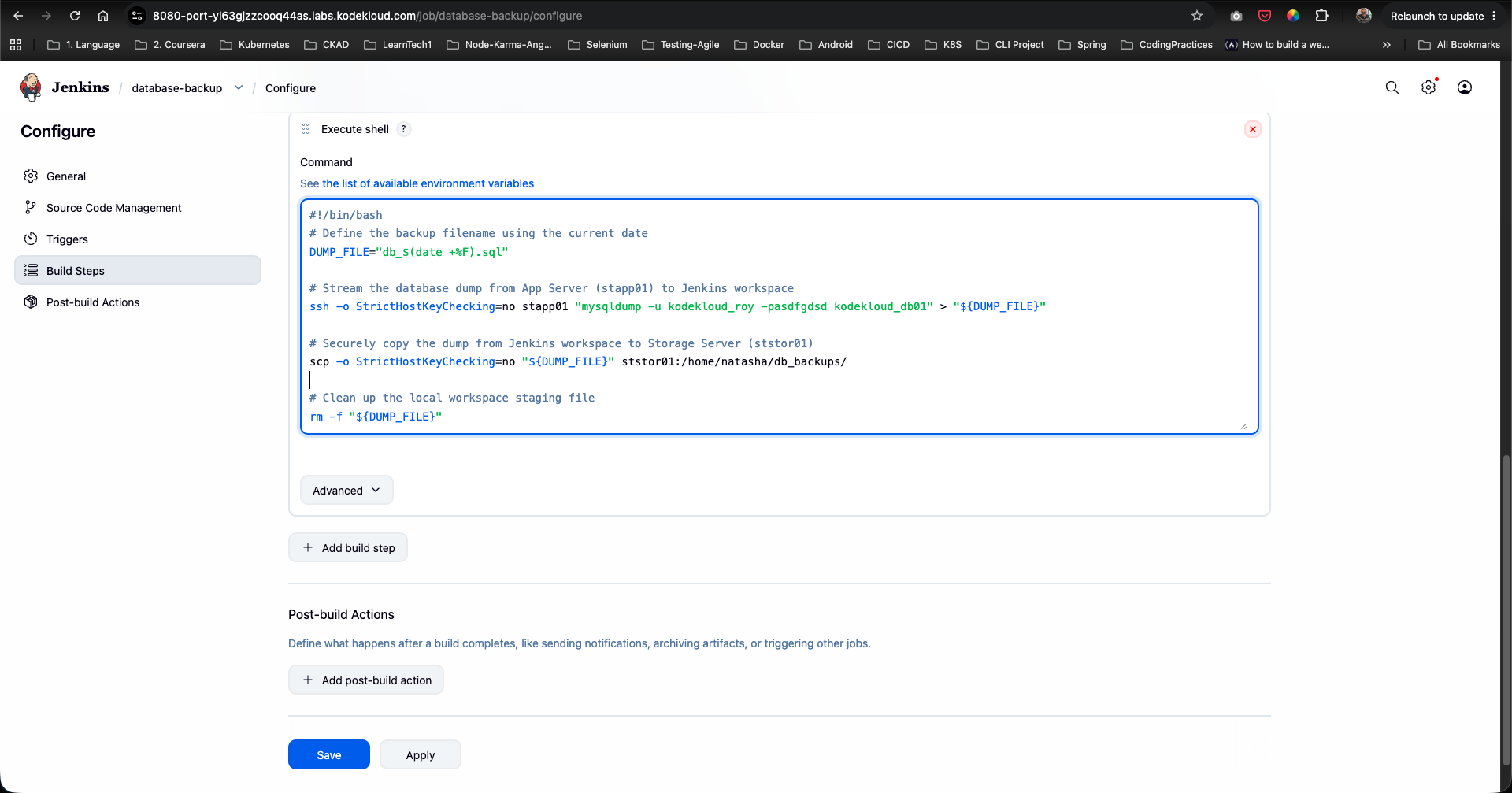Open Add post-build action menu
The height and width of the screenshot is (793, 1512).
[x=366, y=680]
